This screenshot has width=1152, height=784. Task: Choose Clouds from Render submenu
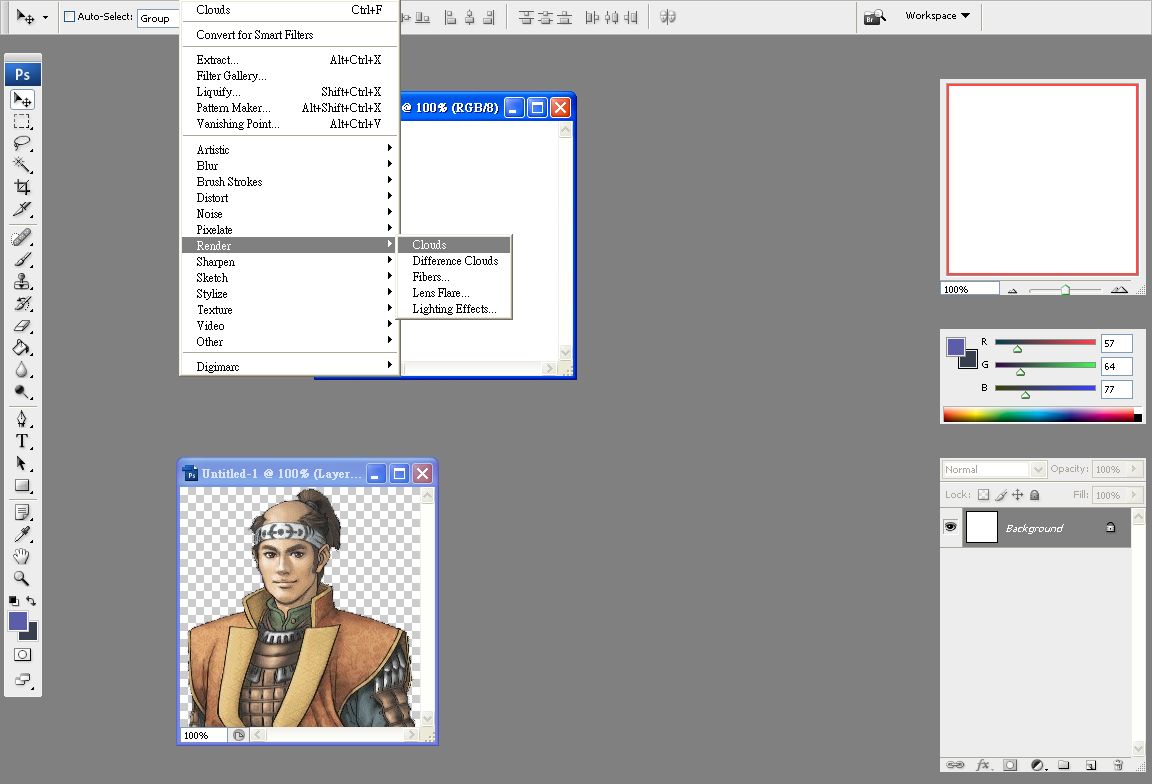coord(454,245)
